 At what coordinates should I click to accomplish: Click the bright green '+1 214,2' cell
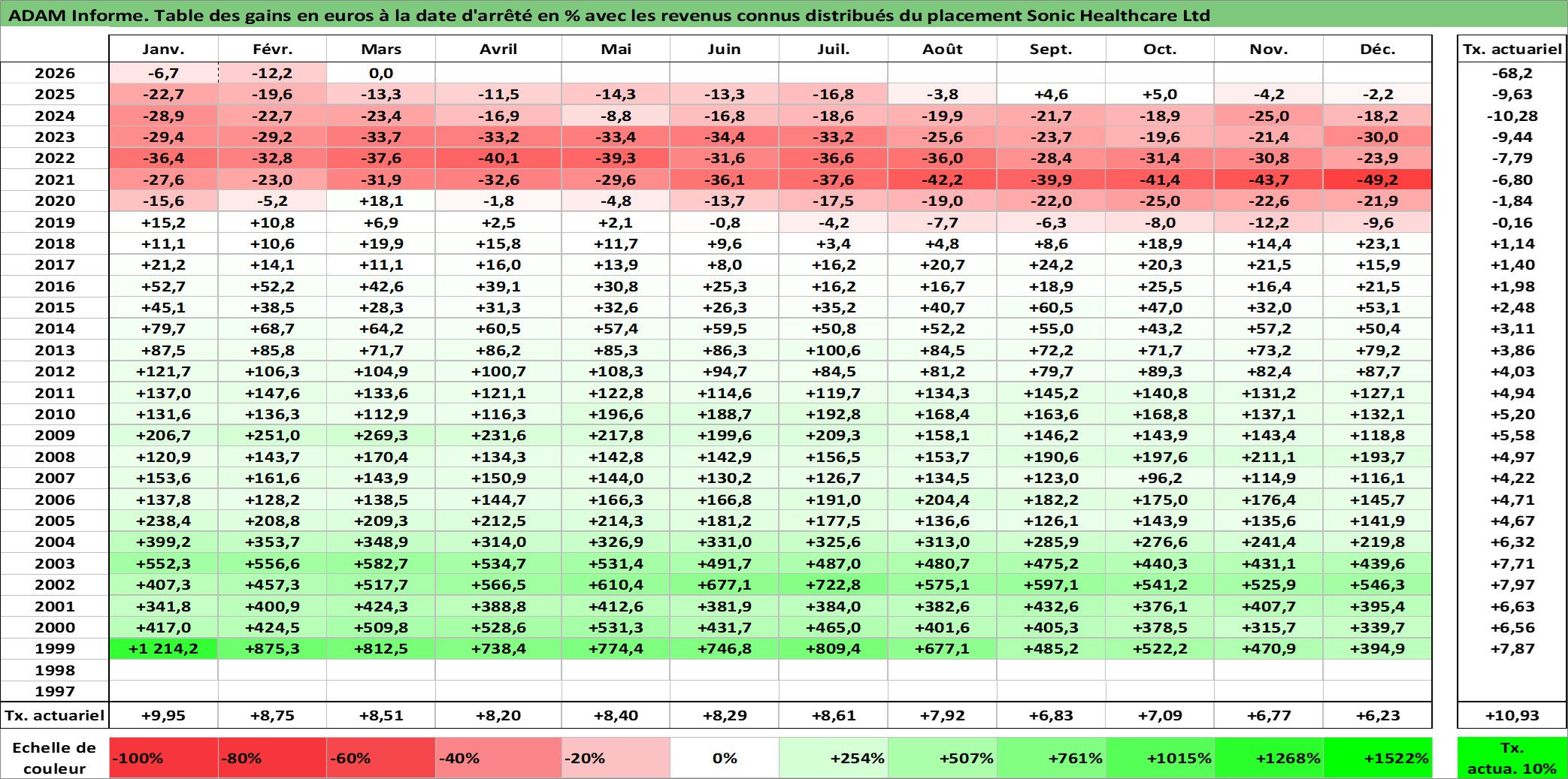point(163,648)
